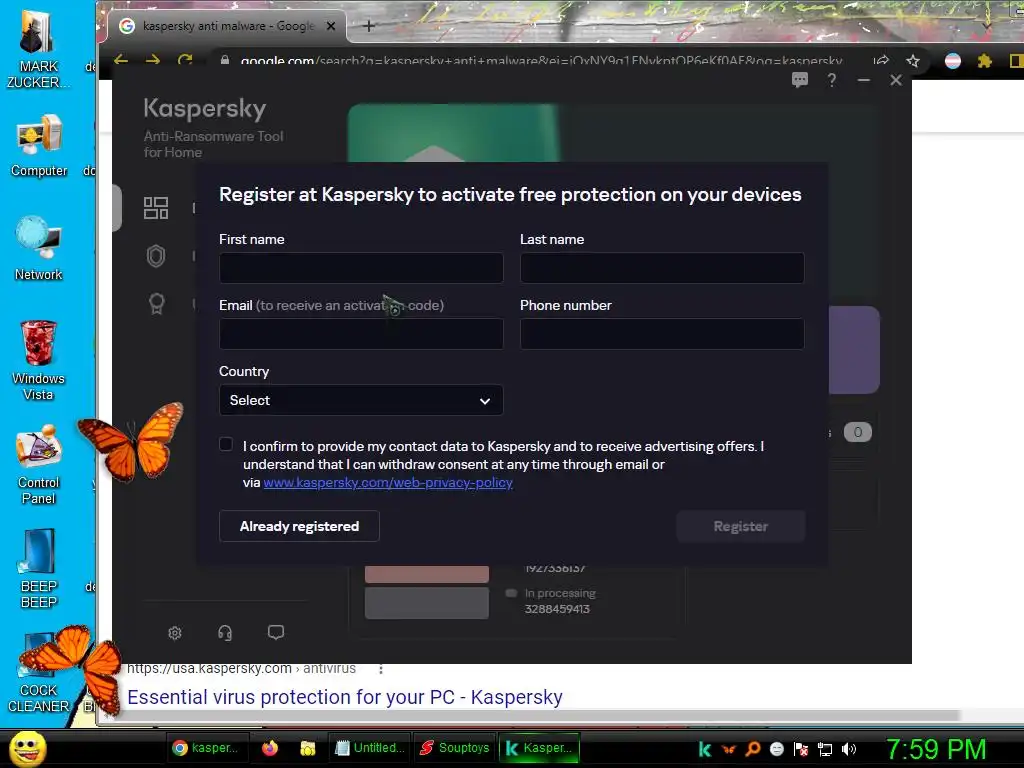
Task: Click network tray icon
Action: pyautogui.click(x=825, y=749)
